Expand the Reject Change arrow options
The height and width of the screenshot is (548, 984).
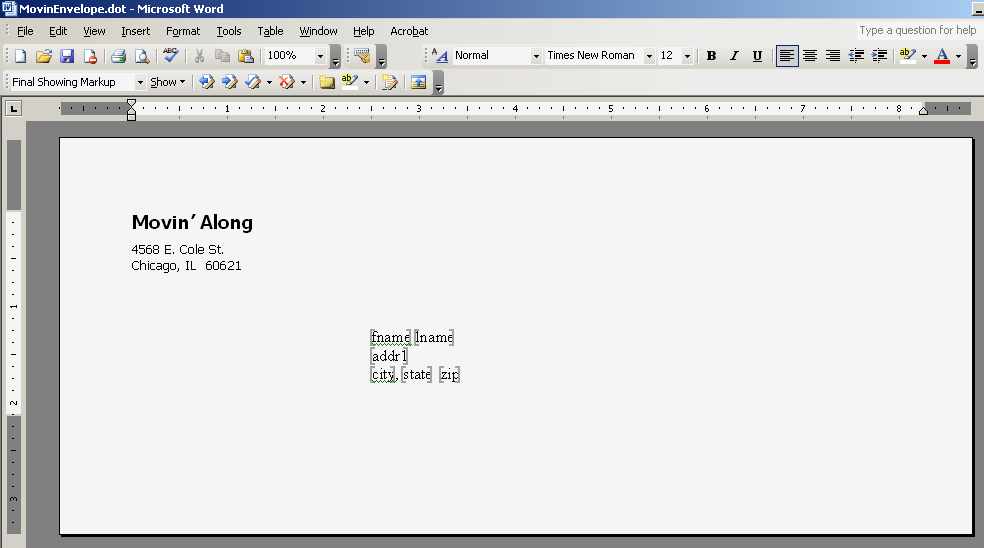(303, 82)
